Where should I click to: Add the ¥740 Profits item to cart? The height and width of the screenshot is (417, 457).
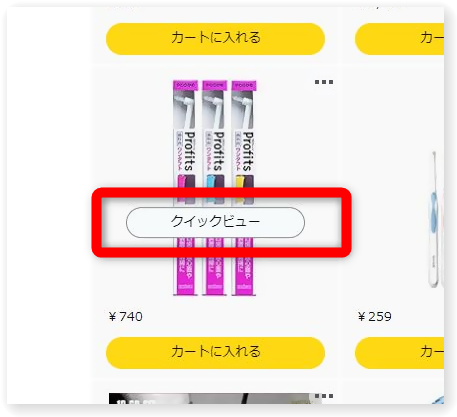(x=215, y=353)
